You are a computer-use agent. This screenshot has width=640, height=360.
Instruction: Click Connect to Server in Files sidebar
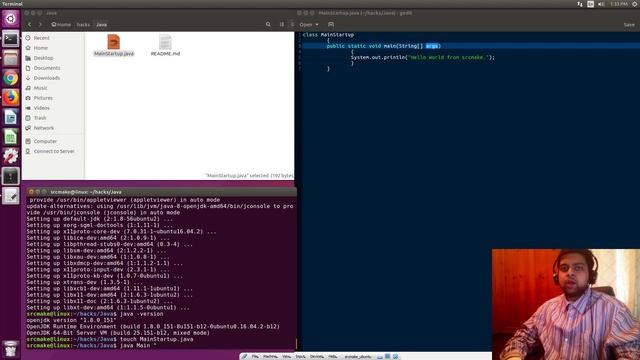click(53, 151)
